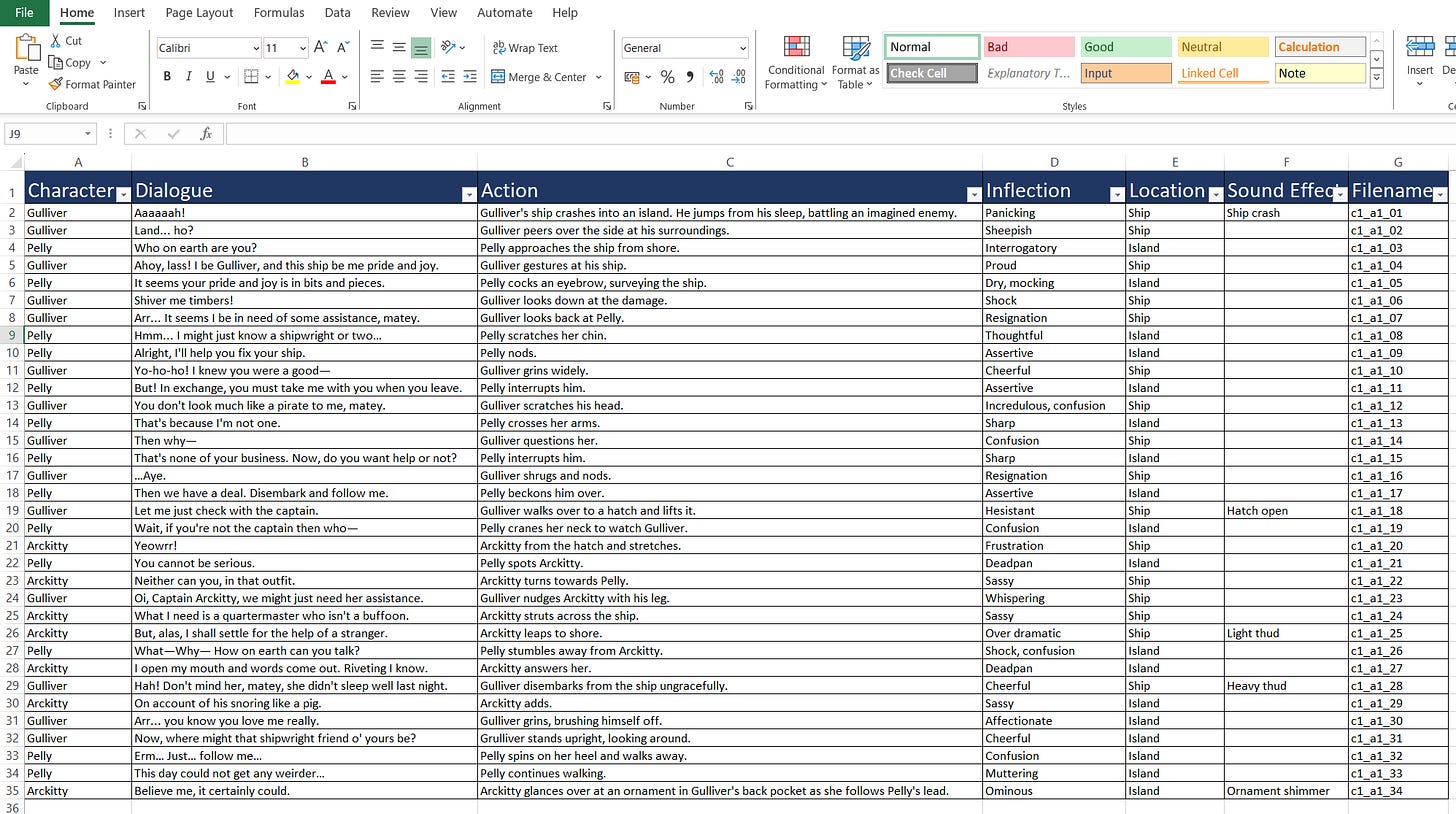The height and width of the screenshot is (814, 1456).
Task: Toggle underline formatting
Action: point(210,77)
